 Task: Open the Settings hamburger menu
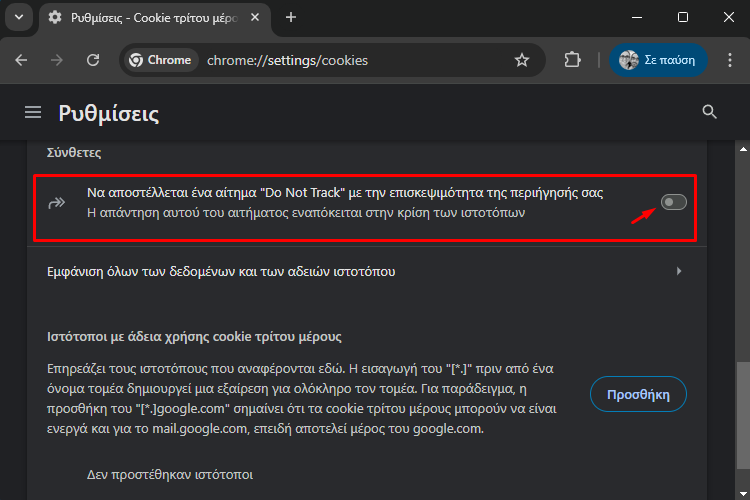coord(33,112)
